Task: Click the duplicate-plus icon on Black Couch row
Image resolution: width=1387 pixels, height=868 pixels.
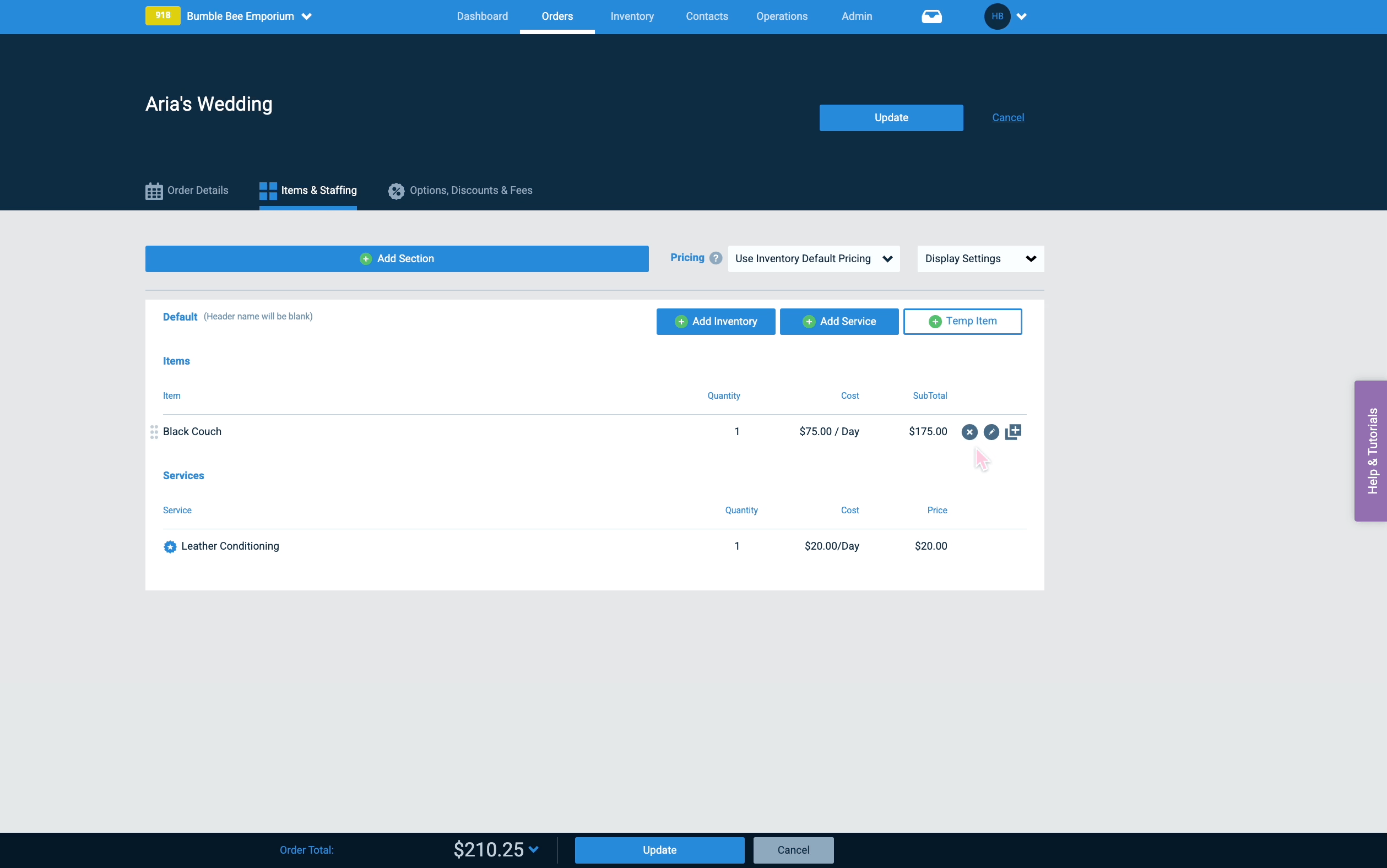Action: [1014, 432]
